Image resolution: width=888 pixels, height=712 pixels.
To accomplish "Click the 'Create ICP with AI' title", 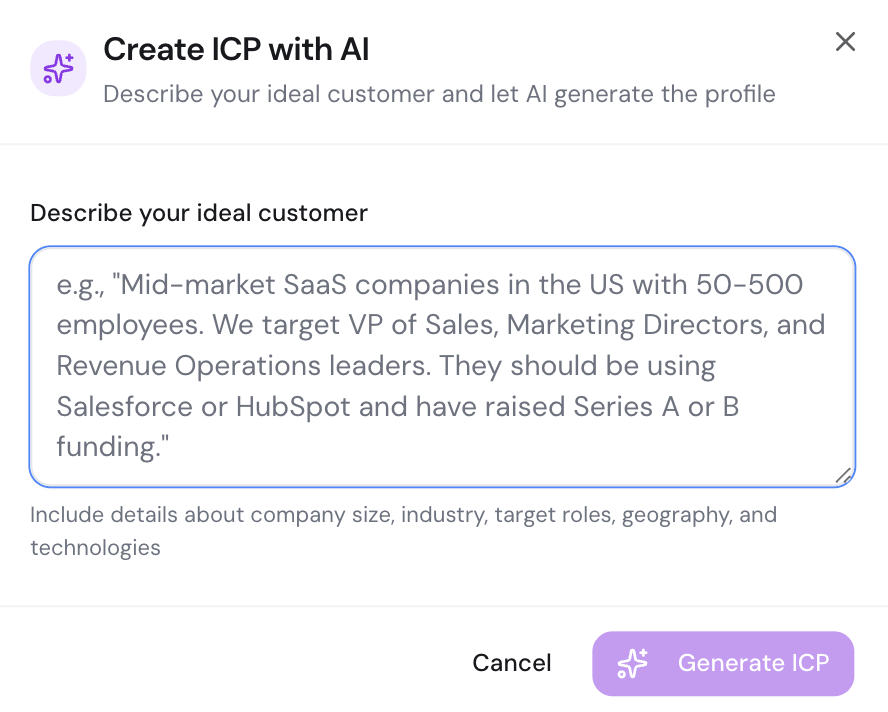I will 236,49.
